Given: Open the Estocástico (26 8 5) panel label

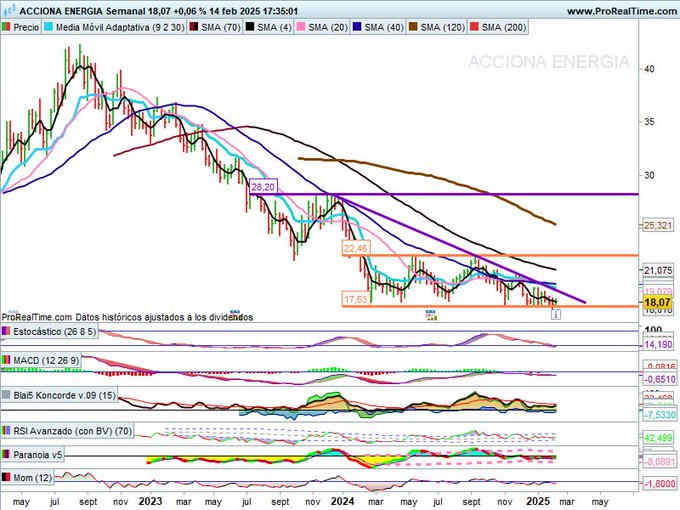Looking at the screenshot, I should click(x=54, y=332).
